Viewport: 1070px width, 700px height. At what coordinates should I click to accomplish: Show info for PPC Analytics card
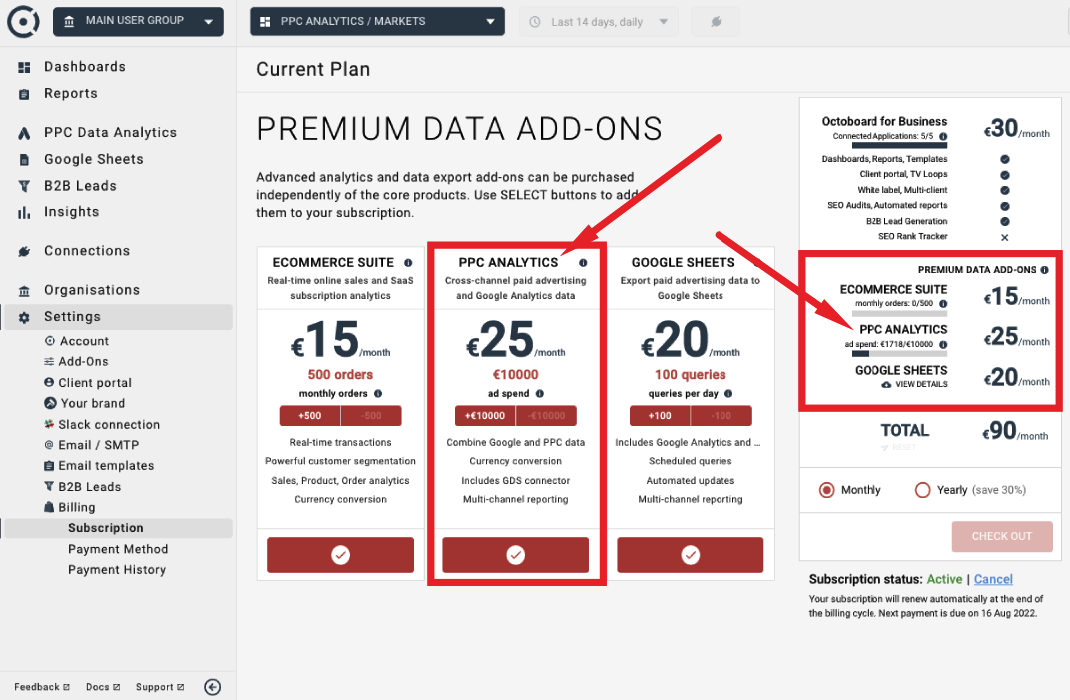point(583,263)
